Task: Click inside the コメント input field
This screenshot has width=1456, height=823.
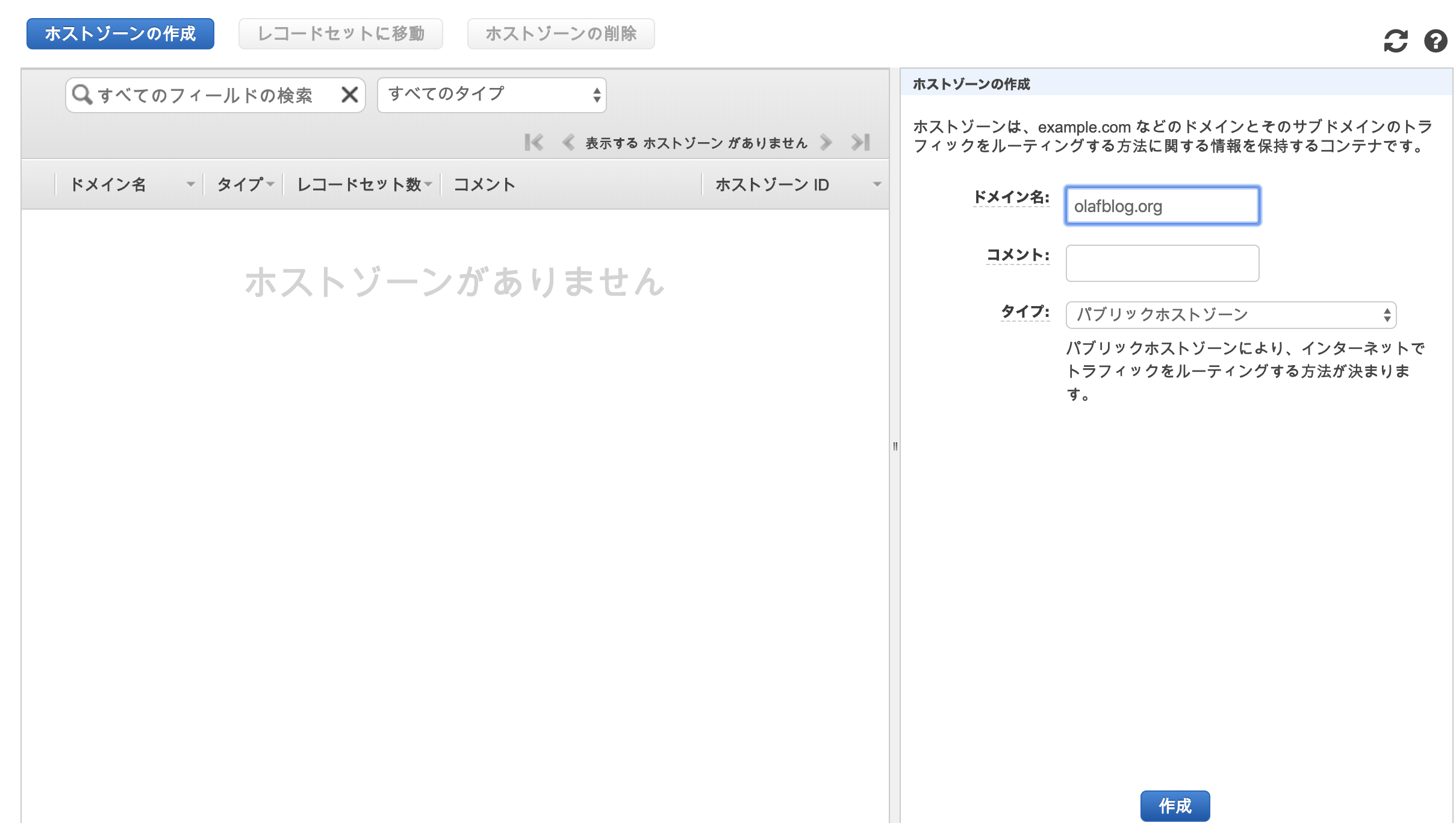Action: 1162,263
